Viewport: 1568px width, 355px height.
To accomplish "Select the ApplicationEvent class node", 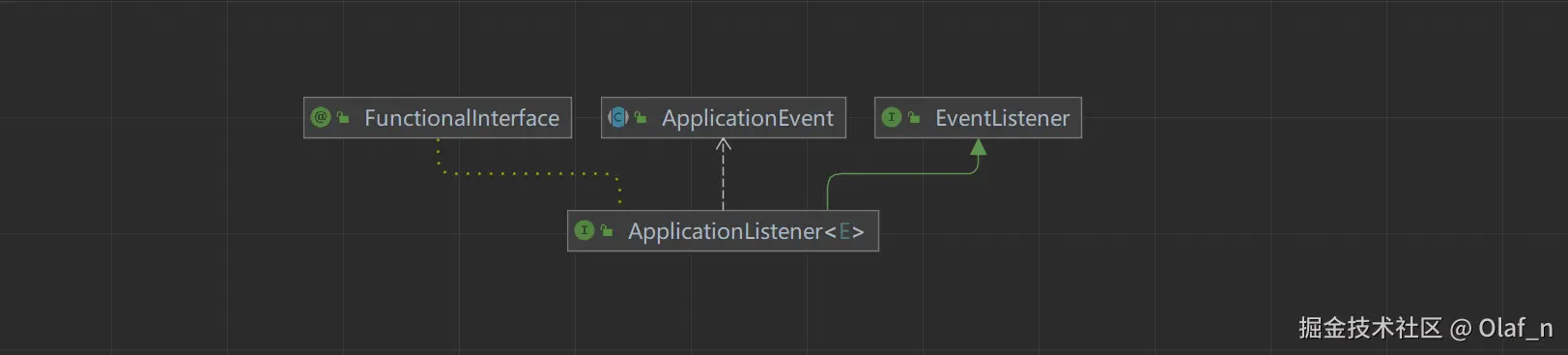I will (724, 118).
